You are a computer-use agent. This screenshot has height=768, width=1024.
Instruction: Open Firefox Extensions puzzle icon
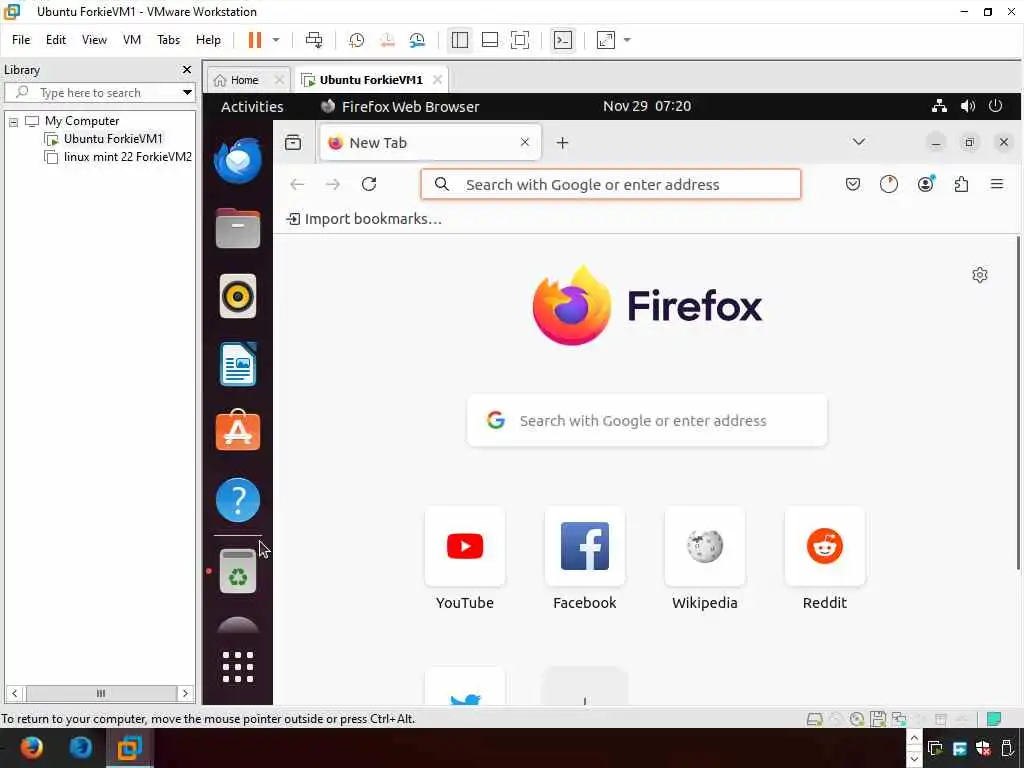click(961, 184)
